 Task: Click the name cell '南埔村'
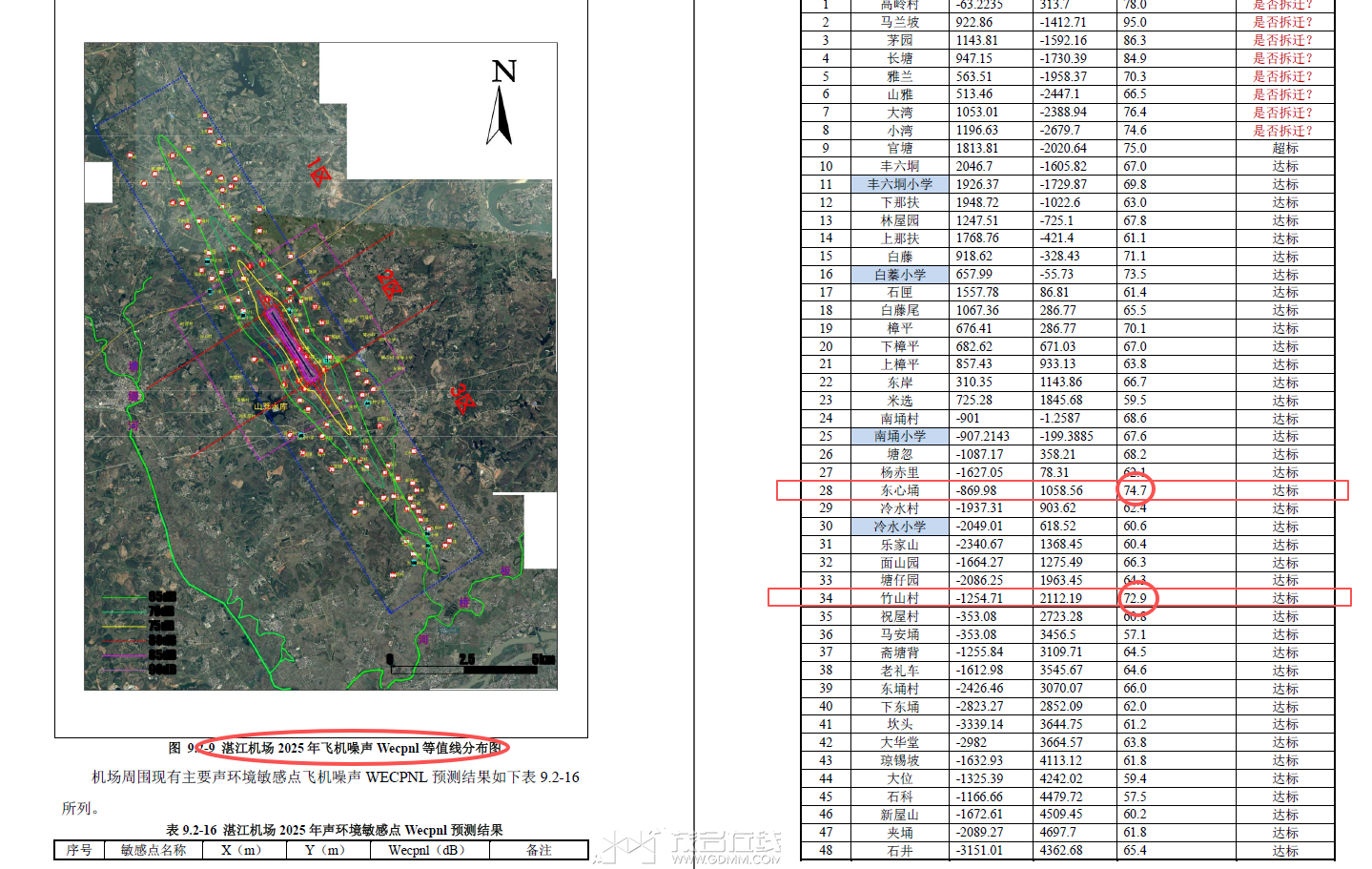coord(899,419)
